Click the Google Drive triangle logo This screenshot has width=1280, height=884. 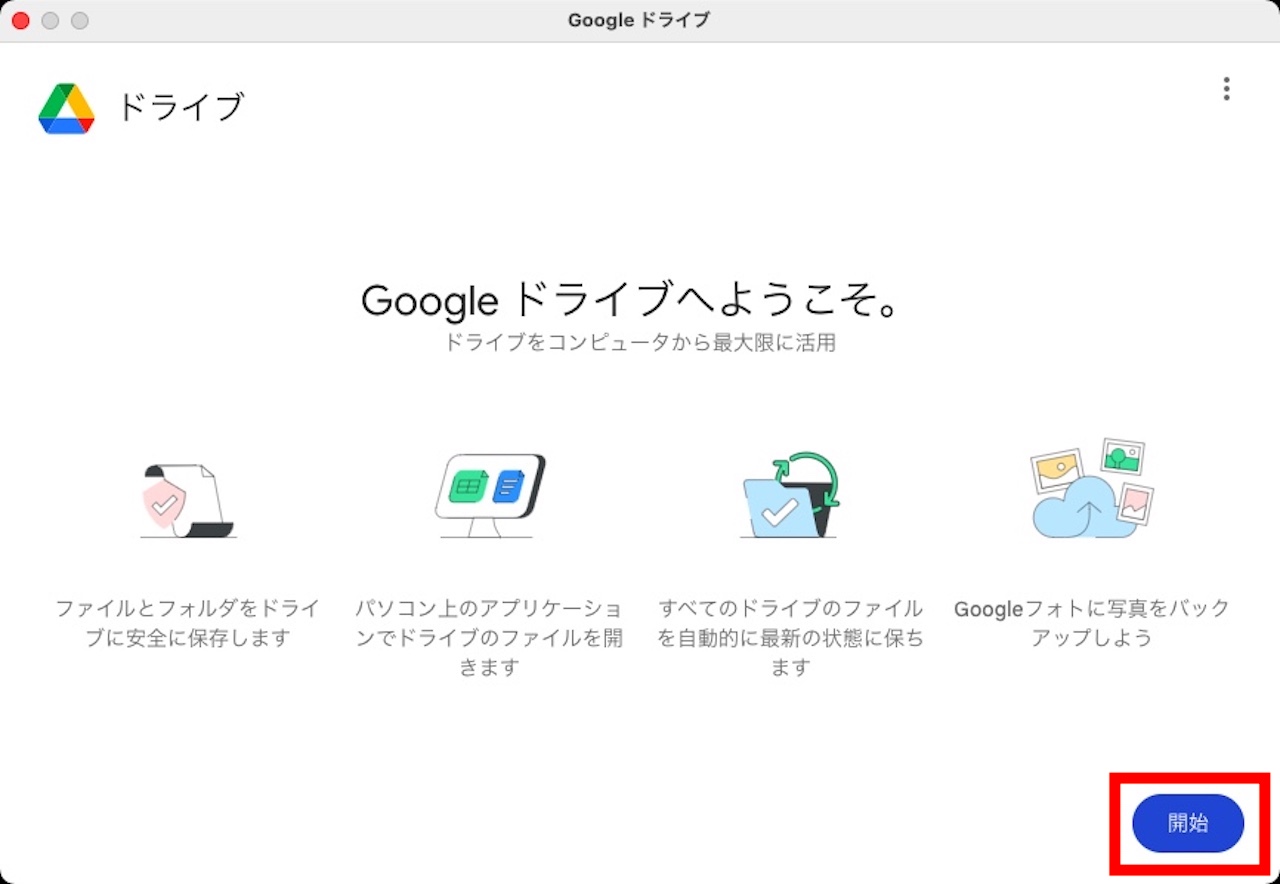click(66, 108)
